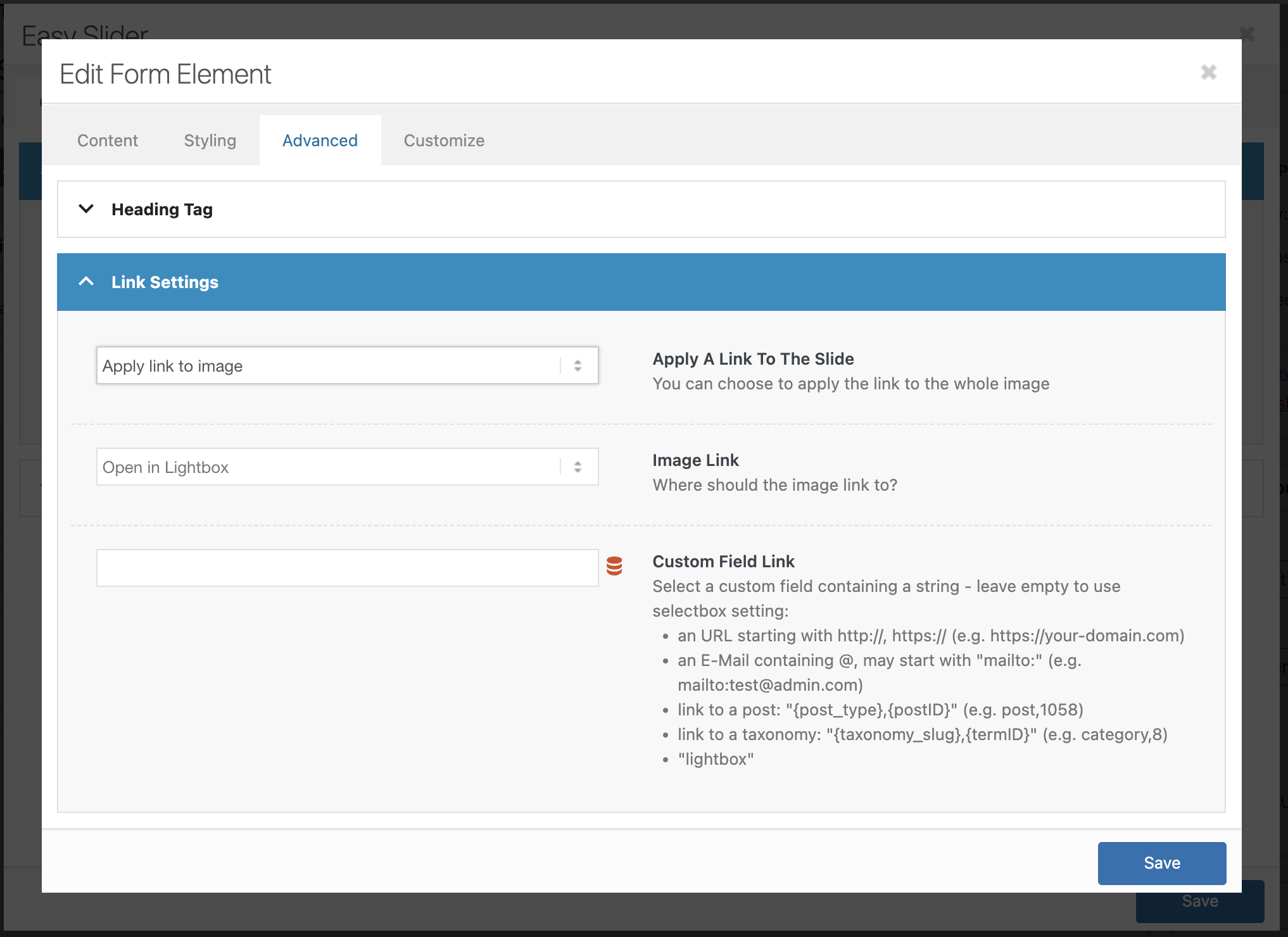This screenshot has height=937, width=1288.
Task: Switch to the Content tab
Action: coord(108,141)
